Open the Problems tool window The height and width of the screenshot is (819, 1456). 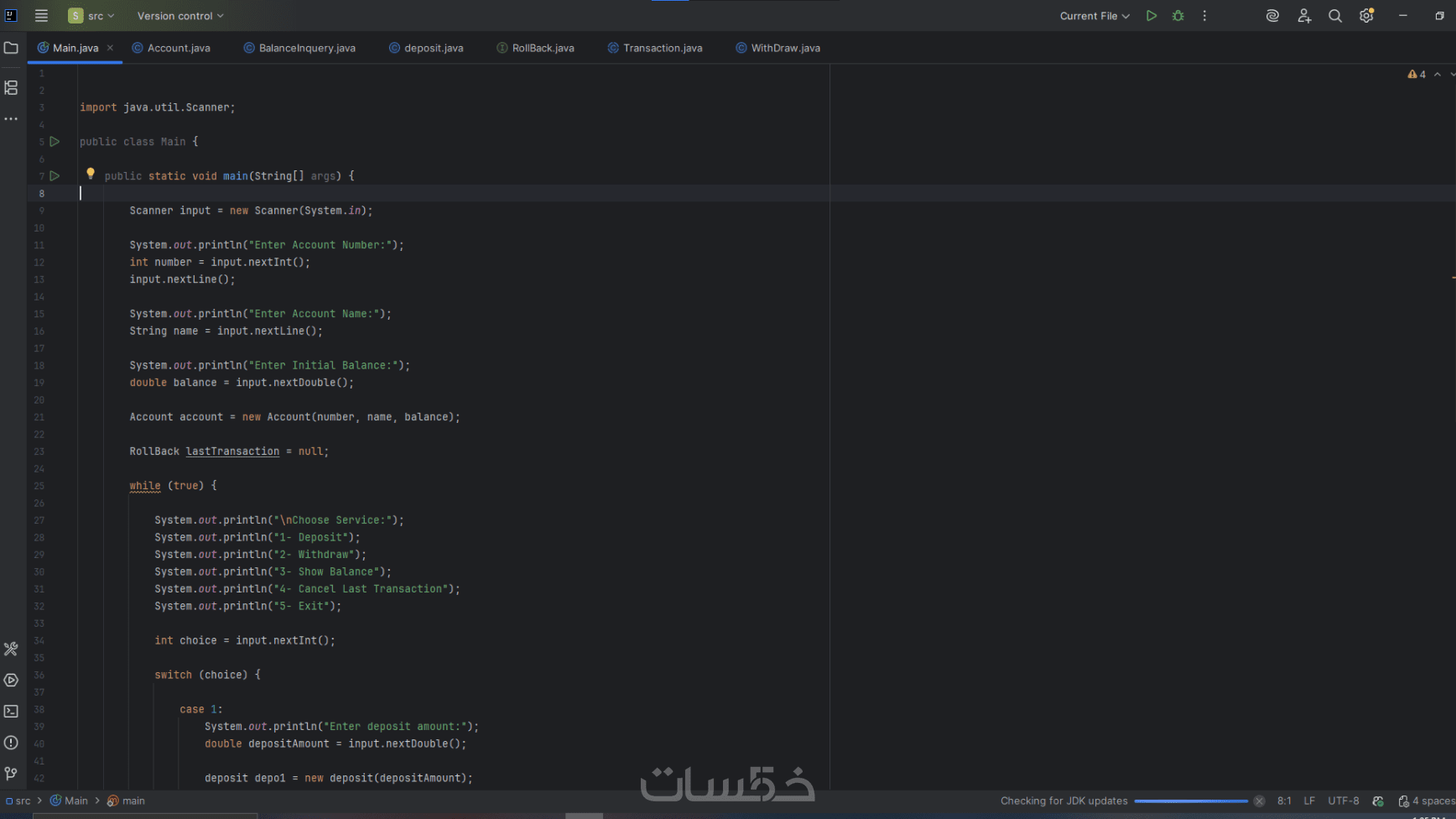click(x=11, y=742)
